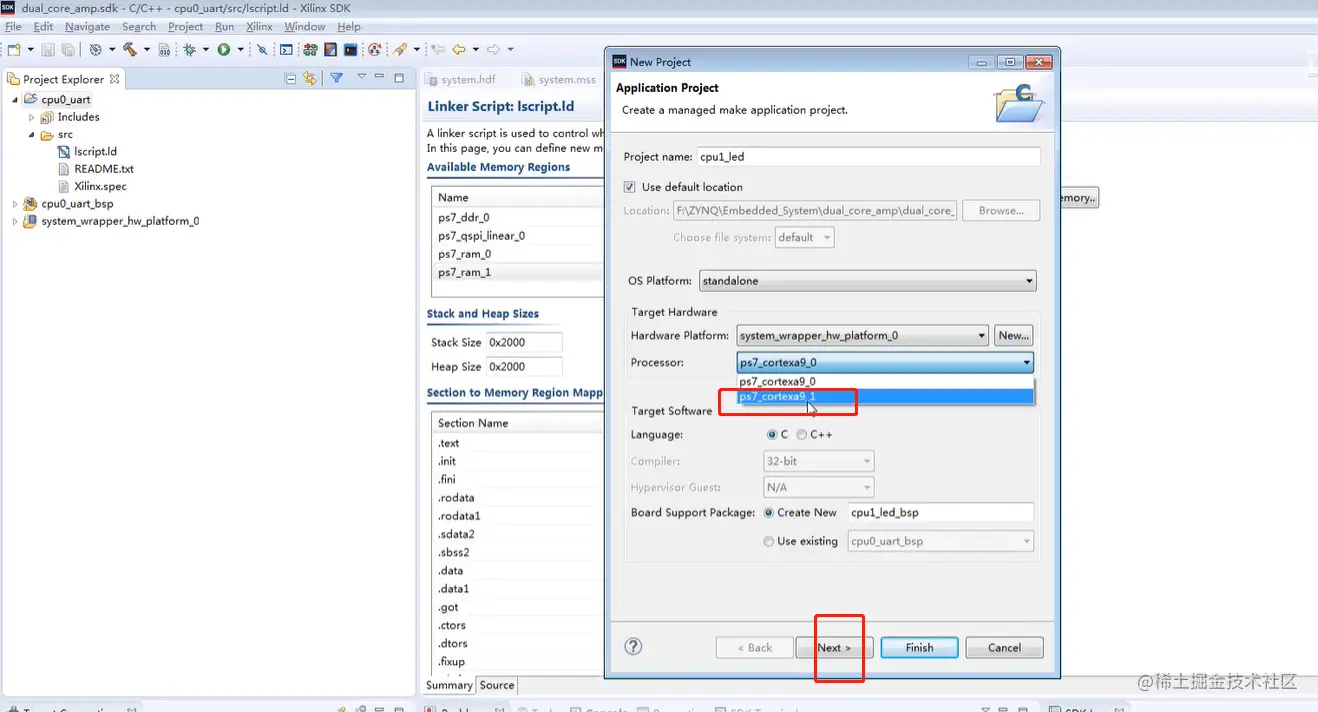Click the Finish button
Viewport: 1318px width, 712px height.
pos(919,648)
